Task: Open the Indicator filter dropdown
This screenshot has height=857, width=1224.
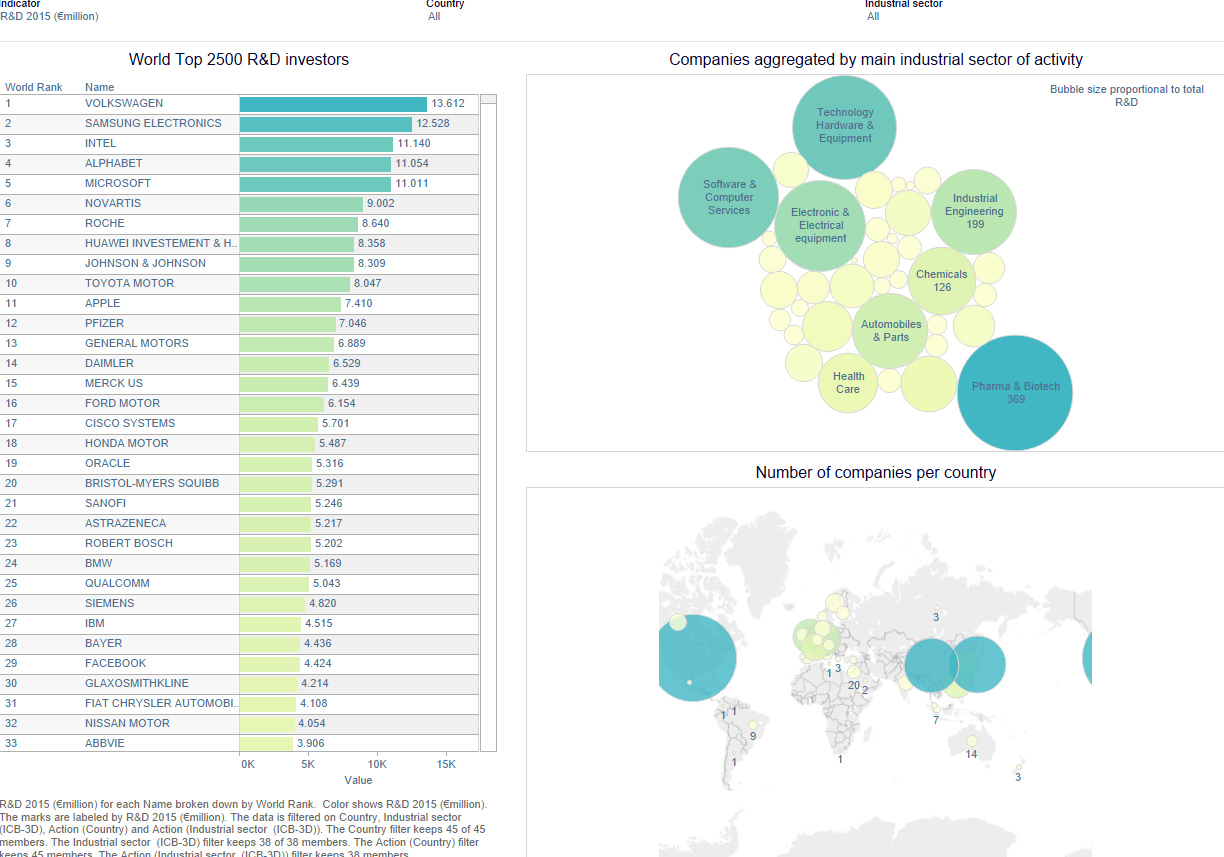Action: coord(50,17)
